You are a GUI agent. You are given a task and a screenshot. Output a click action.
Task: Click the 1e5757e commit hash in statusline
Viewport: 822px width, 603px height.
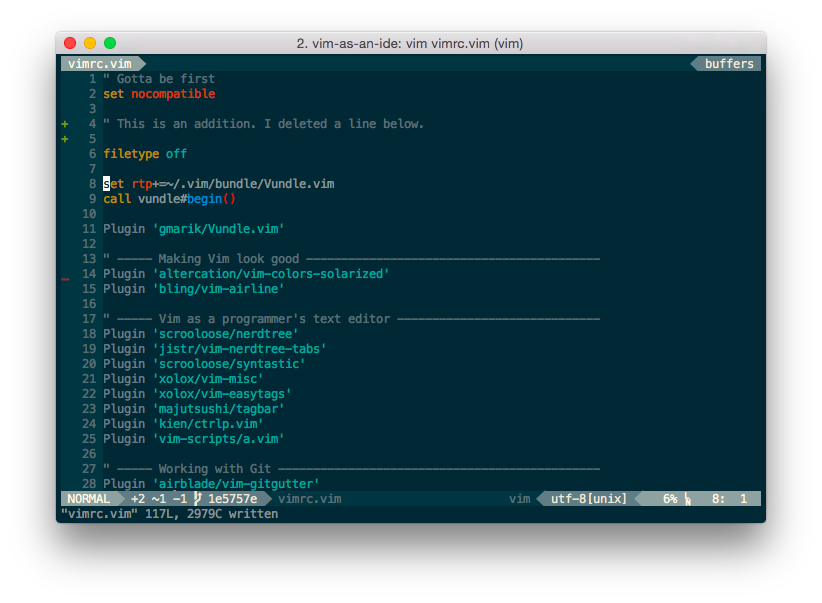[233, 499]
